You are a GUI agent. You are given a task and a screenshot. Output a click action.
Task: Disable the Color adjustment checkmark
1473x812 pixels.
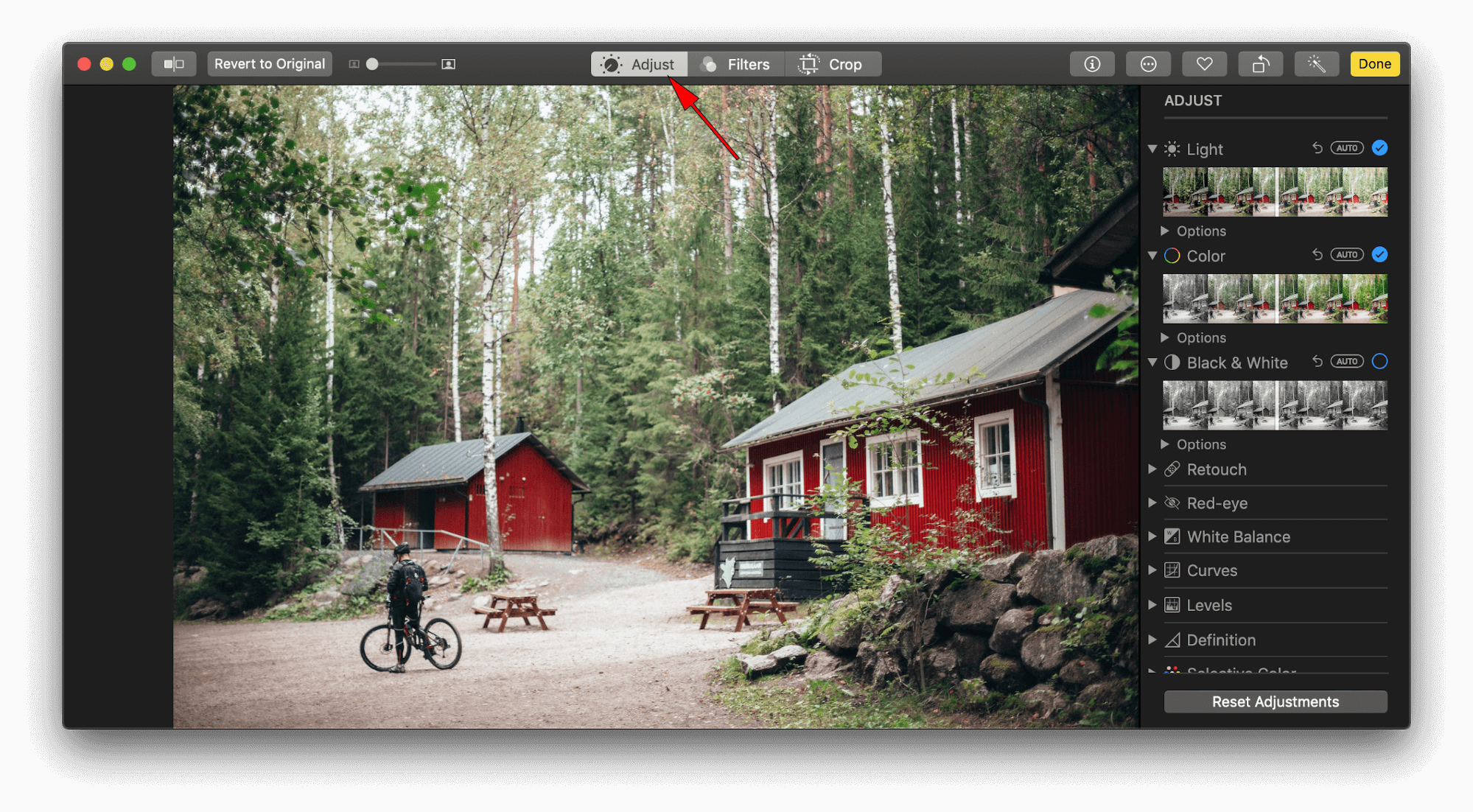1380,255
